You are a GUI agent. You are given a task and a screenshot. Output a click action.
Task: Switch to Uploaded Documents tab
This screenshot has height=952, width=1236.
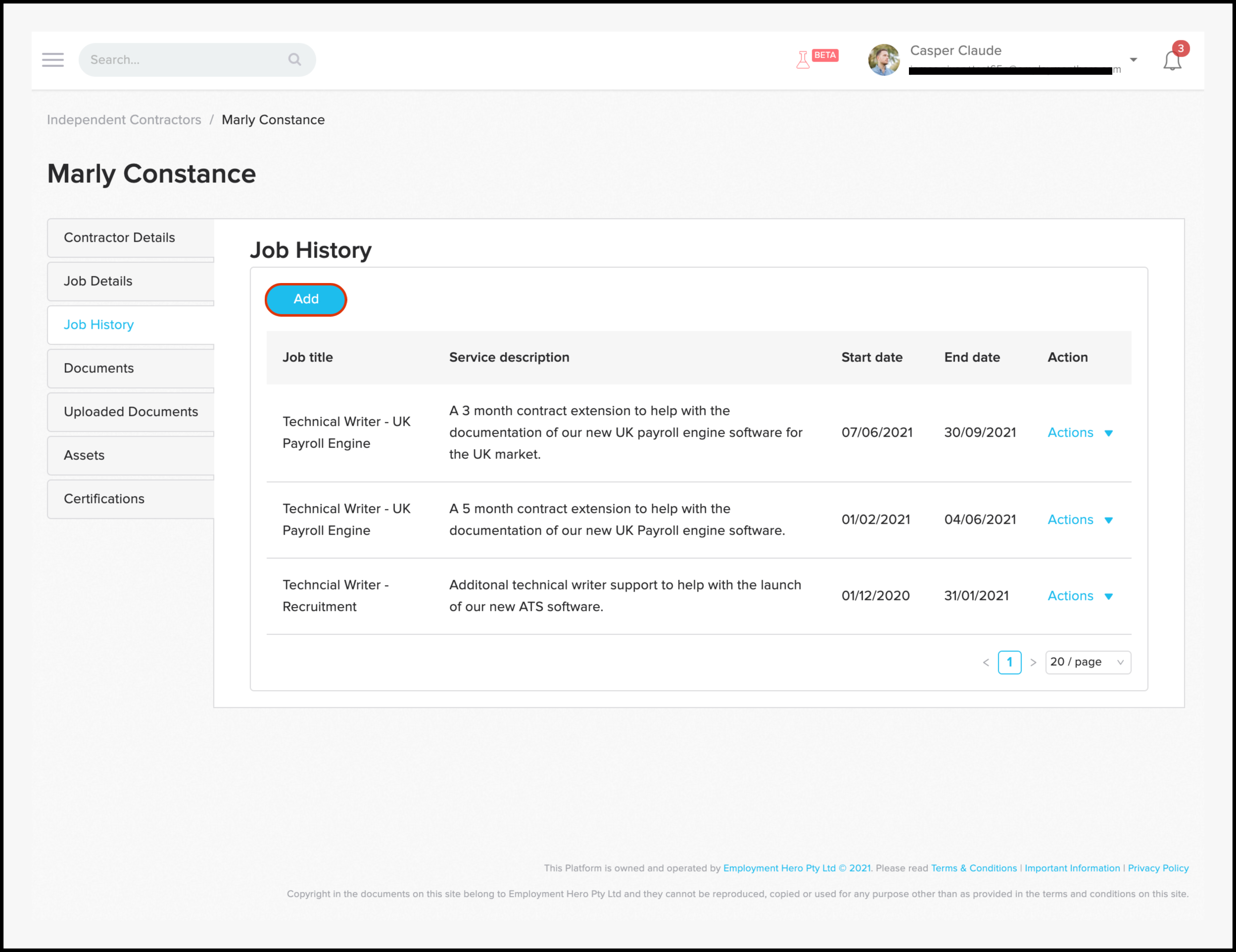pos(131,412)
